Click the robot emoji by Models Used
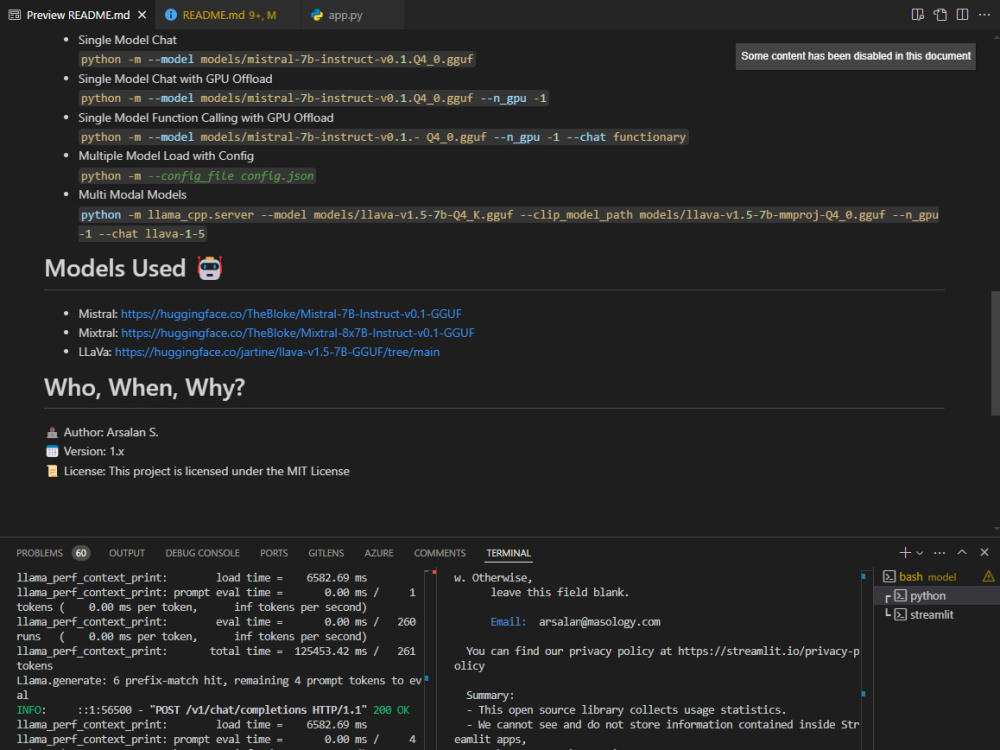This screenshot has height=750, width=1000. 210,268
